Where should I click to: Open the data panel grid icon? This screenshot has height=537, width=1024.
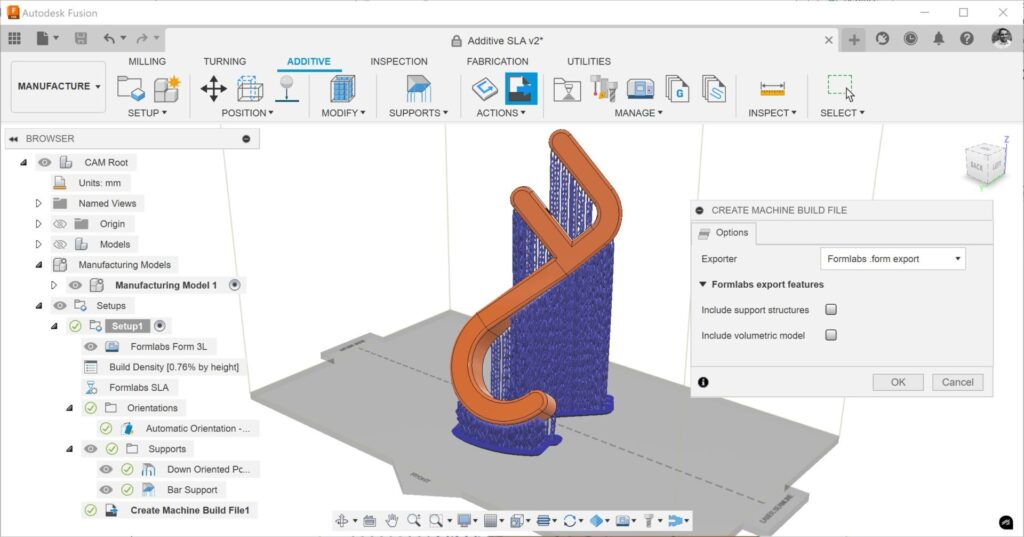(14, 39)
